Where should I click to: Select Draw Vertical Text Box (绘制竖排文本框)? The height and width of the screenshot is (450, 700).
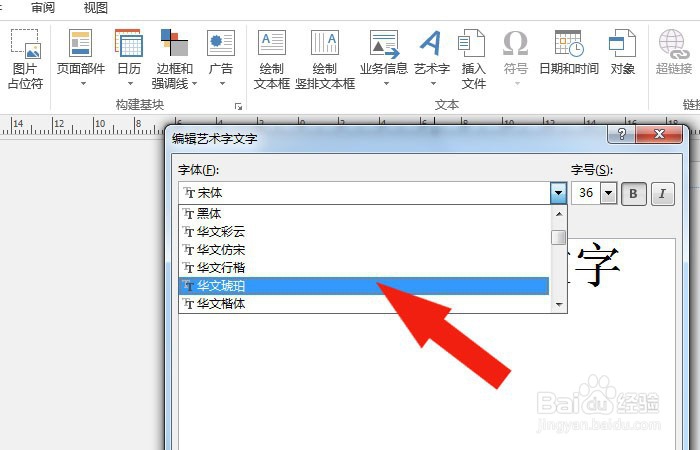click(325, 58)
